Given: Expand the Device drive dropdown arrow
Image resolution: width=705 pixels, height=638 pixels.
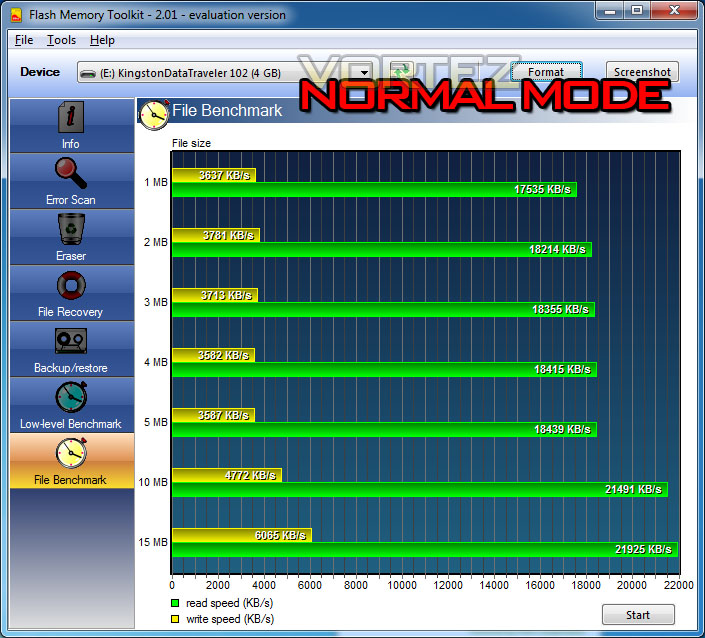Looking at the screenshot, I should point(364,72).
